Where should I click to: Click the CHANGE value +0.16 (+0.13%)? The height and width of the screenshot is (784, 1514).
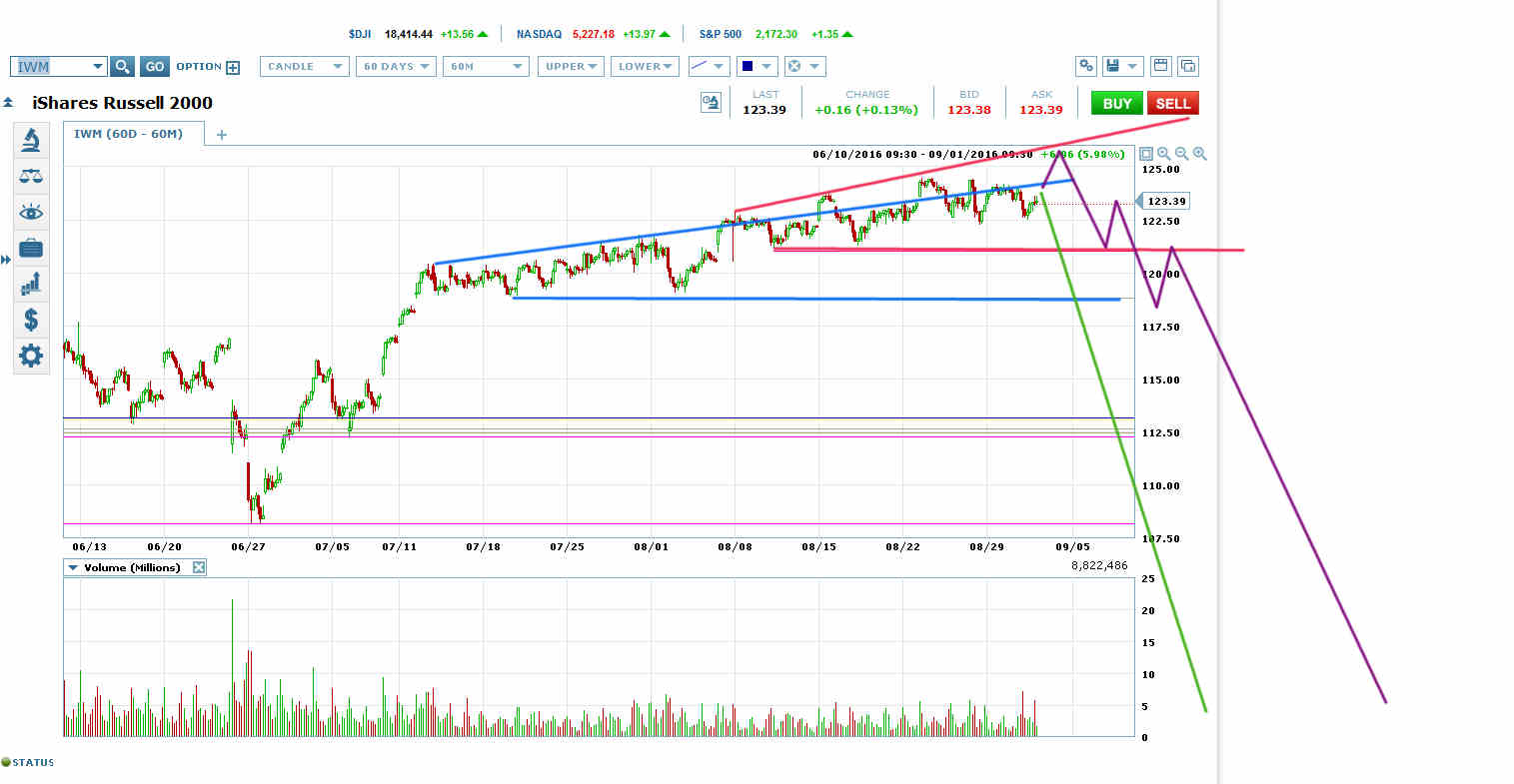pos(866,110)
